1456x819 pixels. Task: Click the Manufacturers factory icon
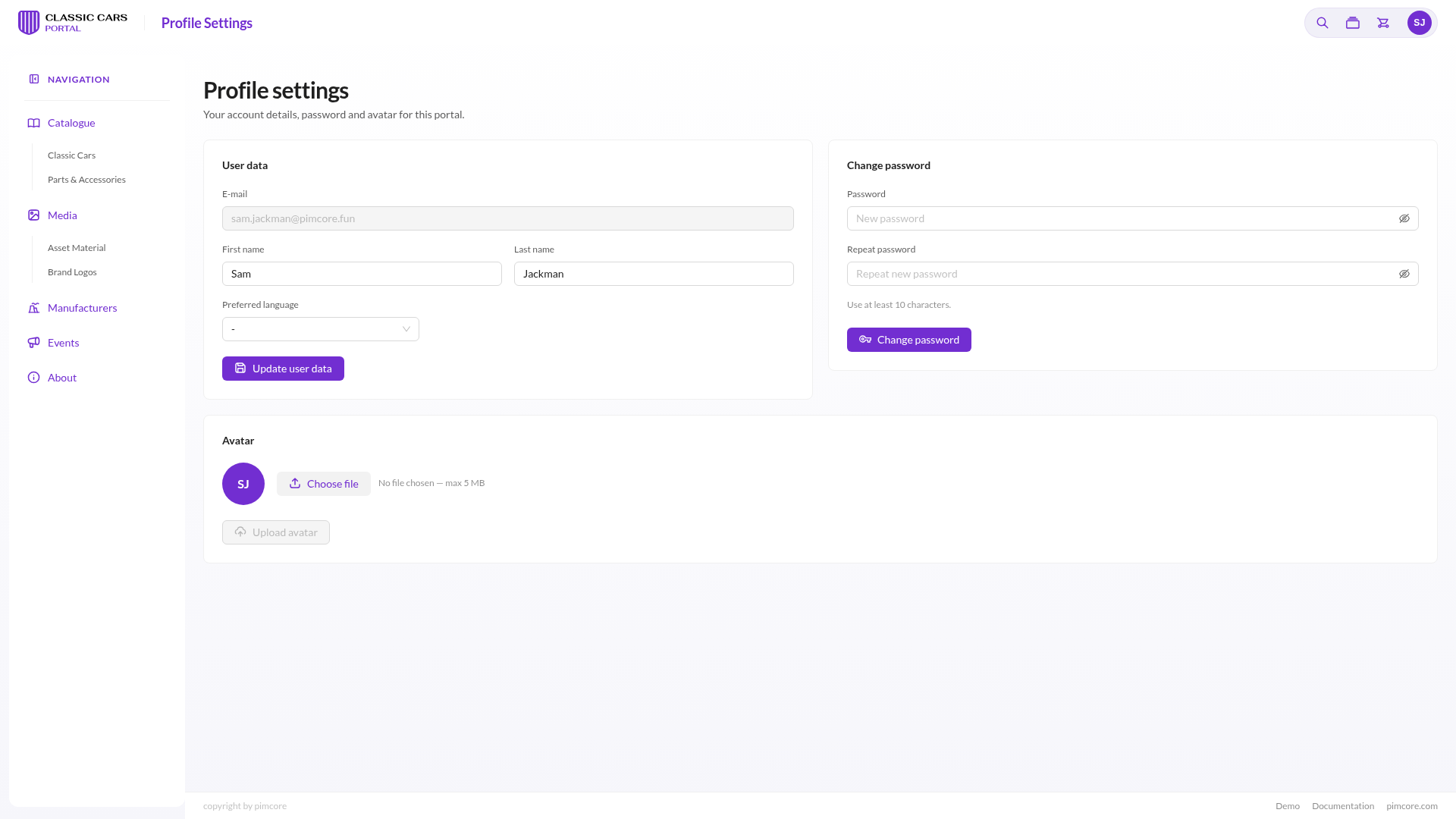33,308
